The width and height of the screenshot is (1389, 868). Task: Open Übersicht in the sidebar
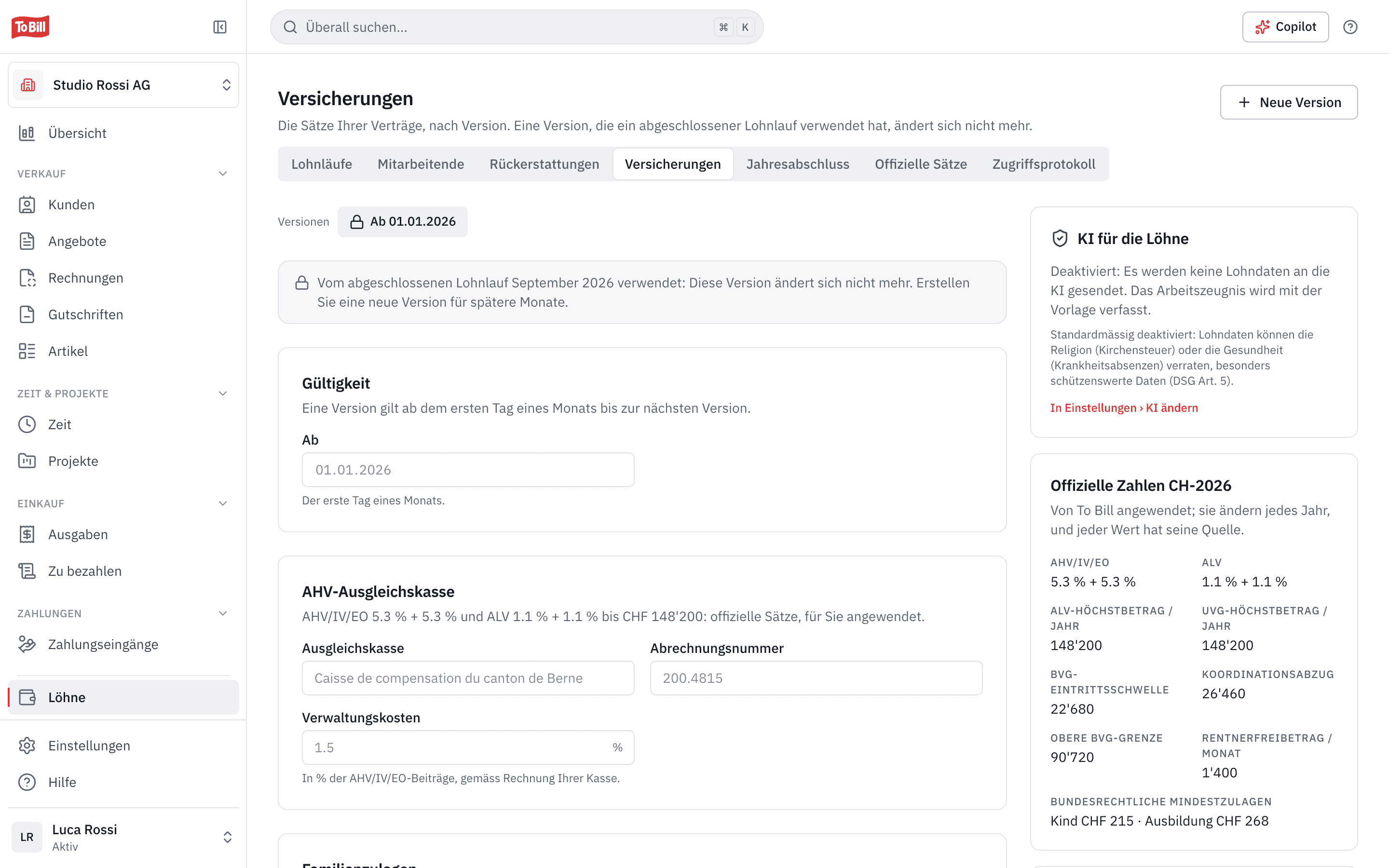pos(123,133)
